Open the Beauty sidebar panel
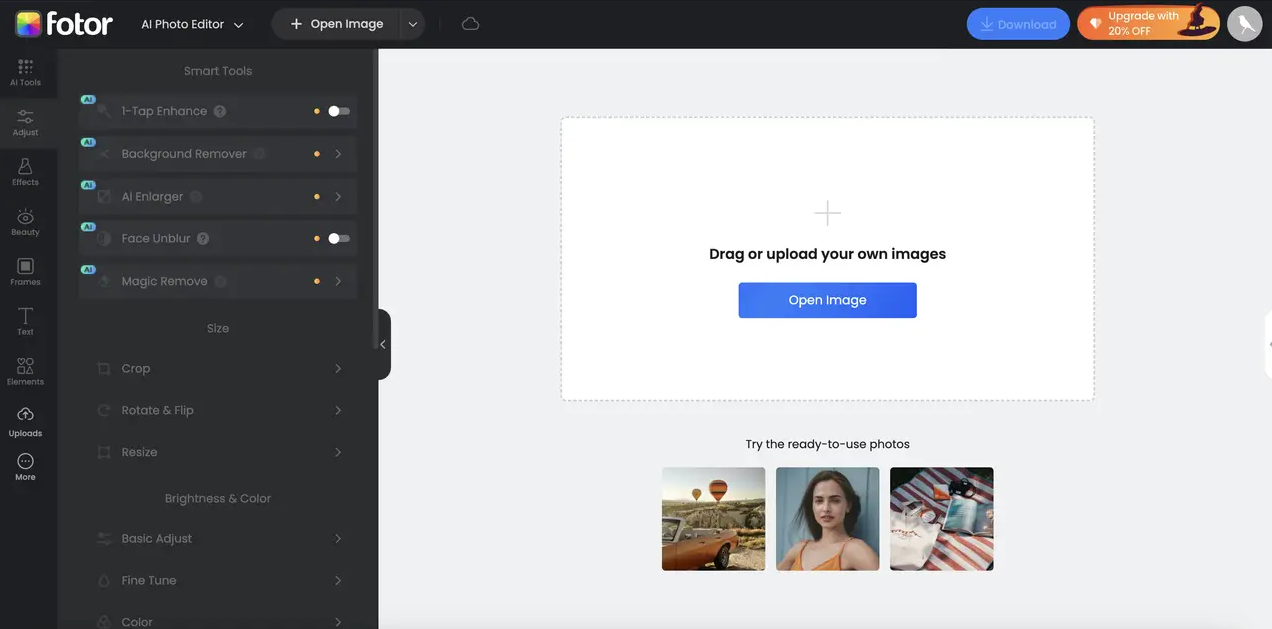 (25, 223)
